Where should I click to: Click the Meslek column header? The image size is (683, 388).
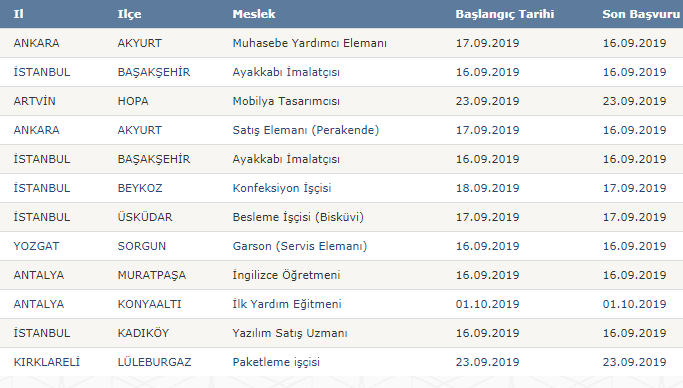[254, 14]
